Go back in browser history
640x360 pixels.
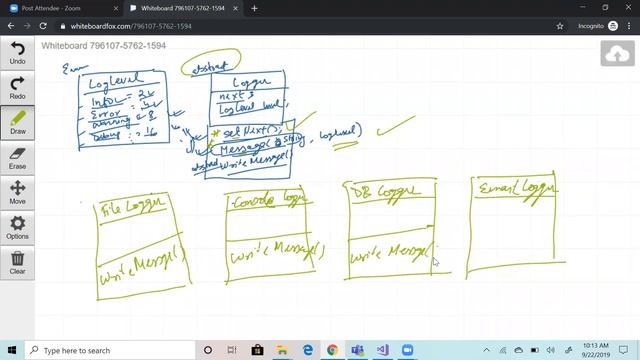pos(11,26)
